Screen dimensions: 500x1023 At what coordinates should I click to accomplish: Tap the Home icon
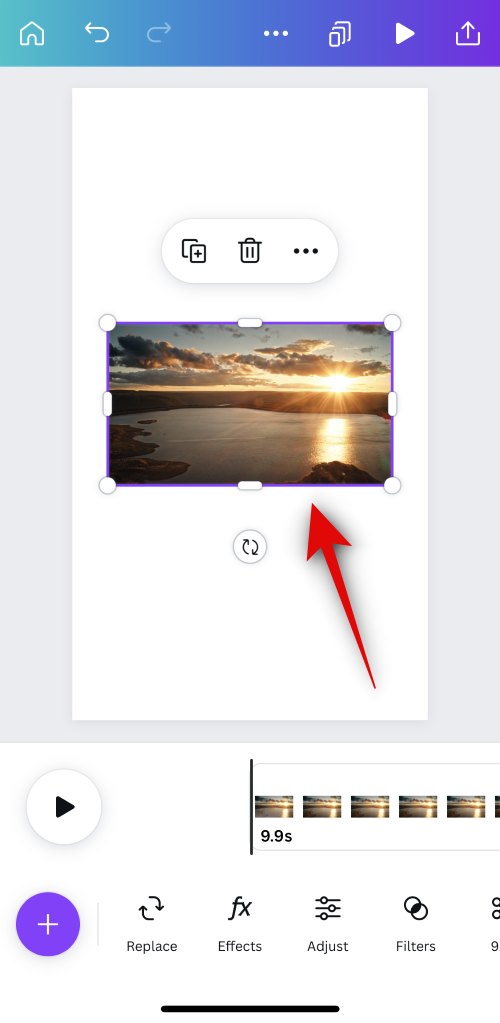tap(32, 33)
